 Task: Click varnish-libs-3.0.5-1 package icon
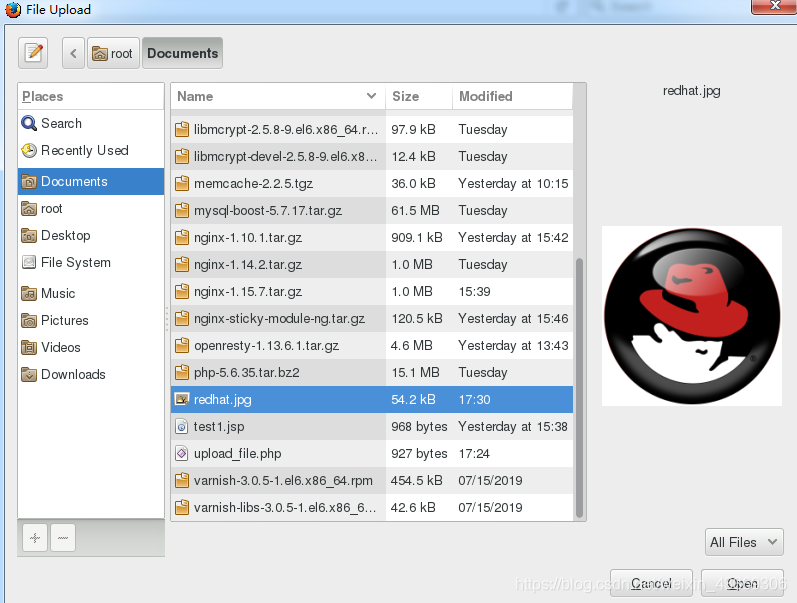click(x=182, y=507)
